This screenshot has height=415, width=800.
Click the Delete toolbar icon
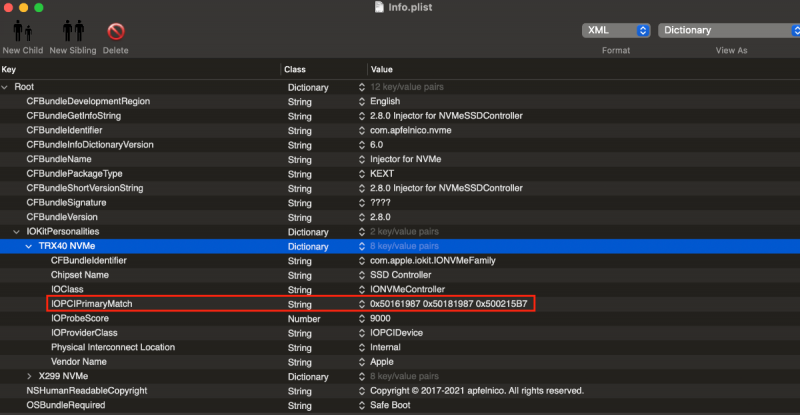116,32
